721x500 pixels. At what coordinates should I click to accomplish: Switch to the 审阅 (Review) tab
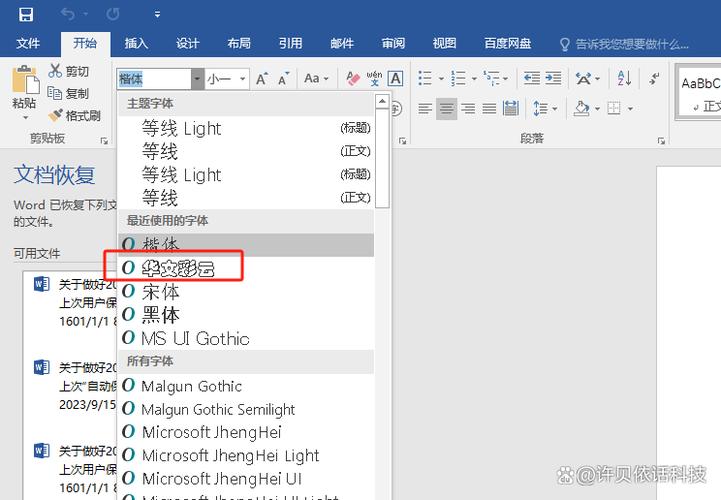click(393, 44)
